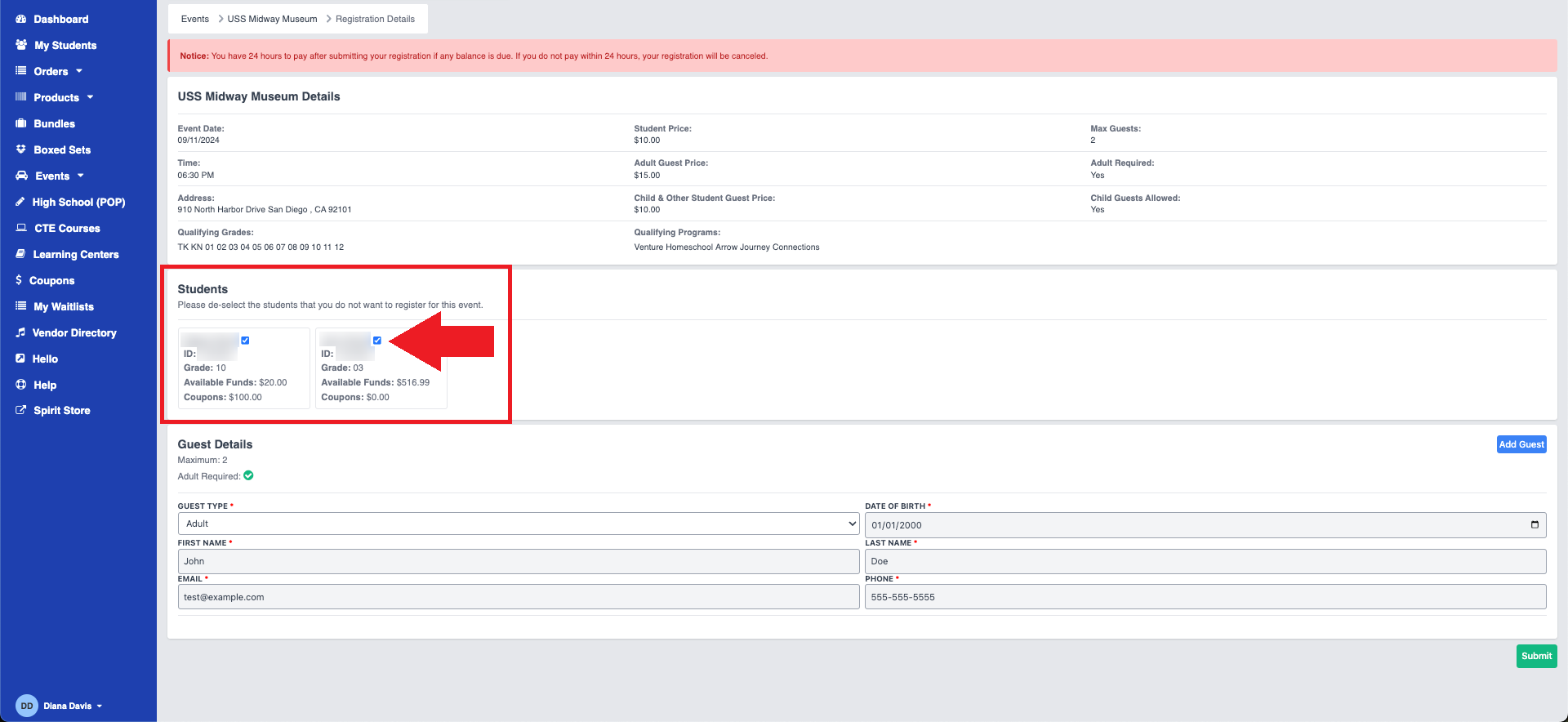Screen dimensions: 1568x722
Task: Click the Last Name field containing Doe
Action: (1205, 561)
